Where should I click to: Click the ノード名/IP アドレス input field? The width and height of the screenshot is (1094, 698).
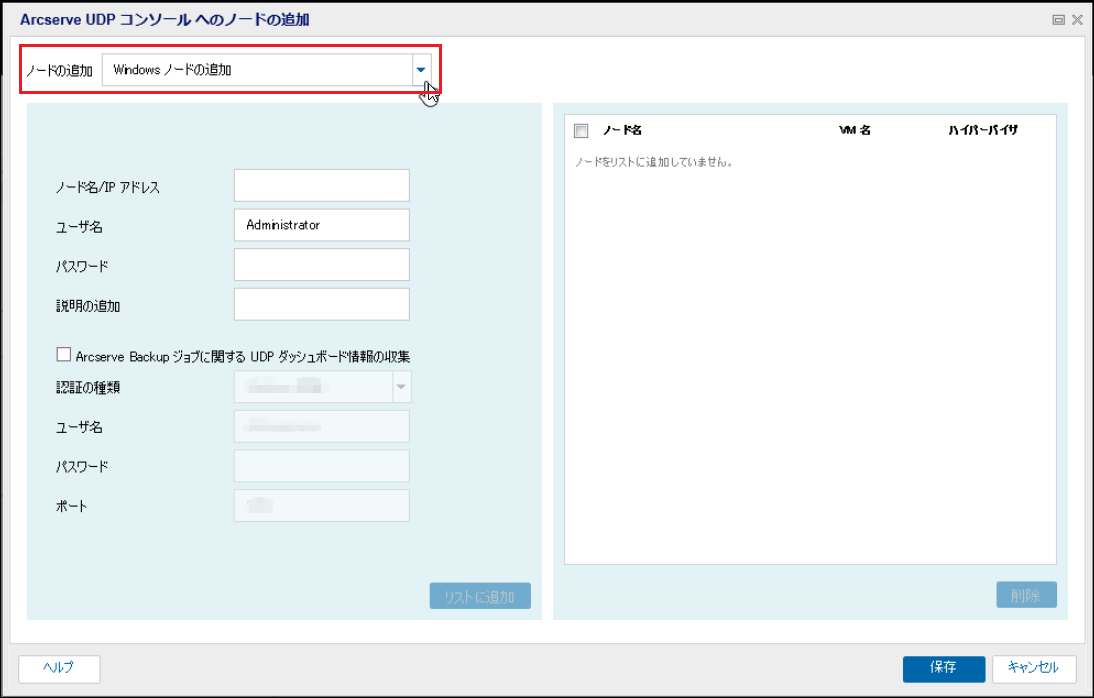(322, 186)
